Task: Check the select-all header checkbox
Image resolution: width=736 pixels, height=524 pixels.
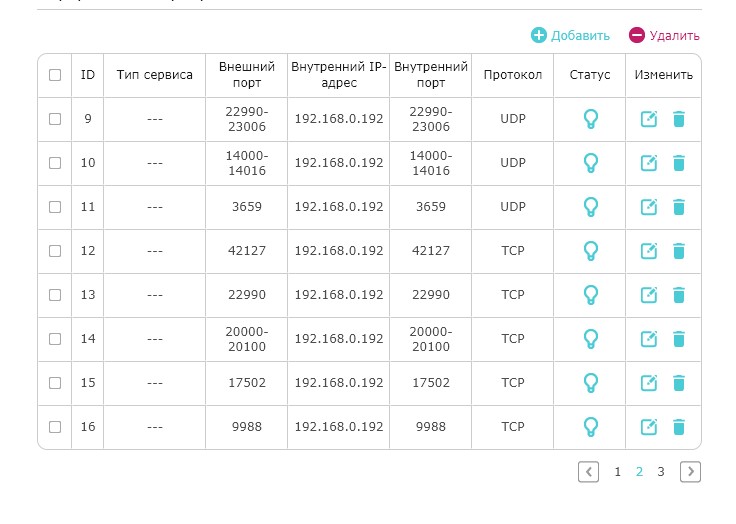Action: click(x=55, y=75)
